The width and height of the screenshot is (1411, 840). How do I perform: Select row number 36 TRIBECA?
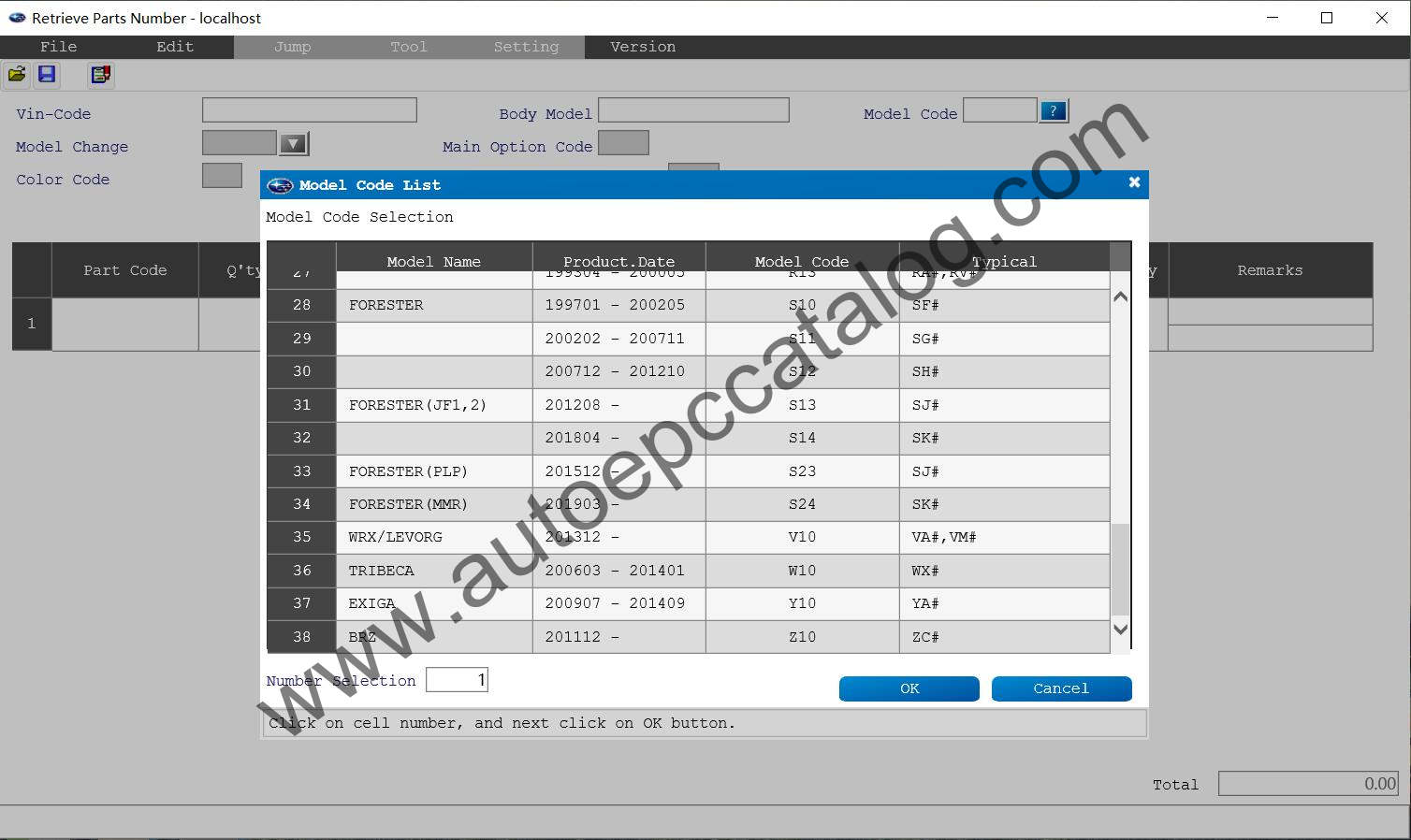tap(301, 571)
